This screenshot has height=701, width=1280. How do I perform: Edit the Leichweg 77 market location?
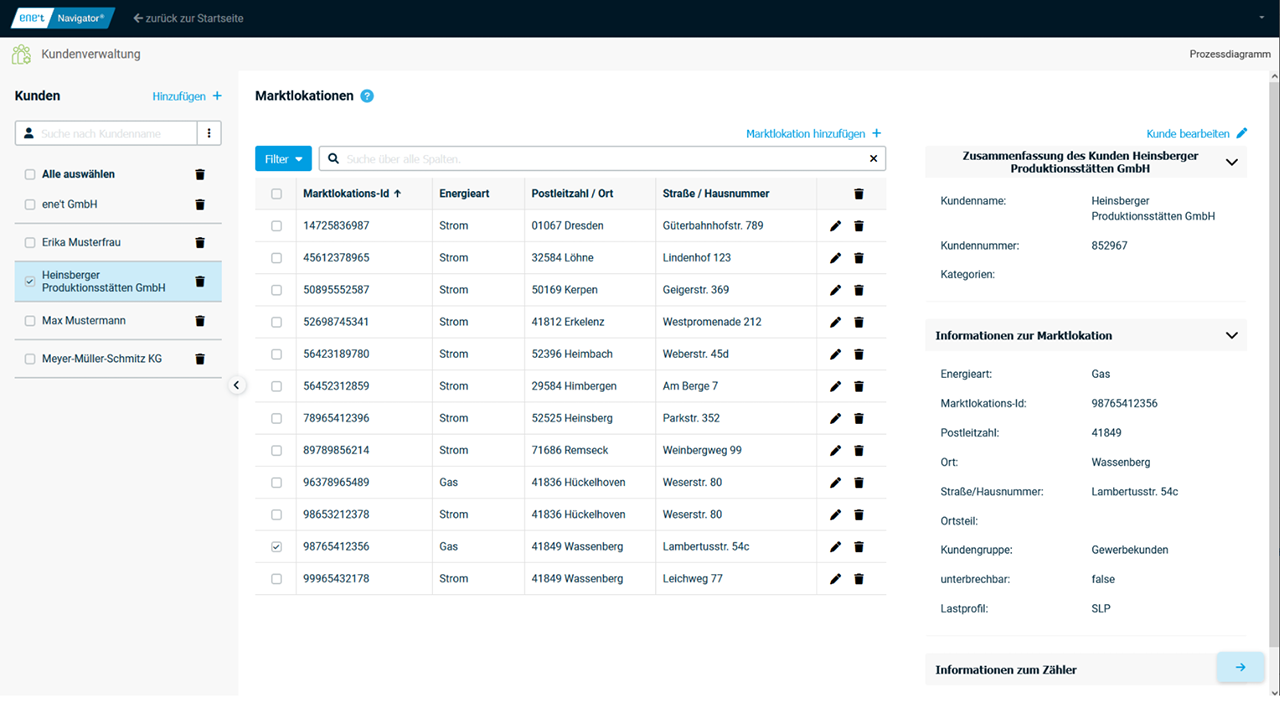pos(836,579)
